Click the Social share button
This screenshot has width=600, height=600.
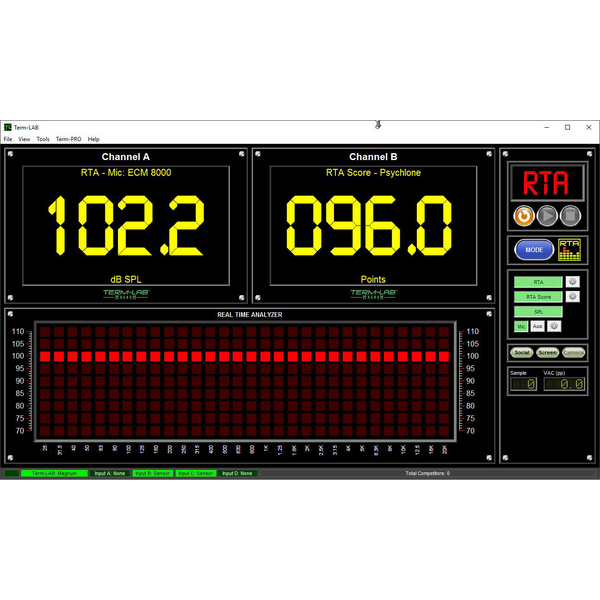(x=522, y=353)
